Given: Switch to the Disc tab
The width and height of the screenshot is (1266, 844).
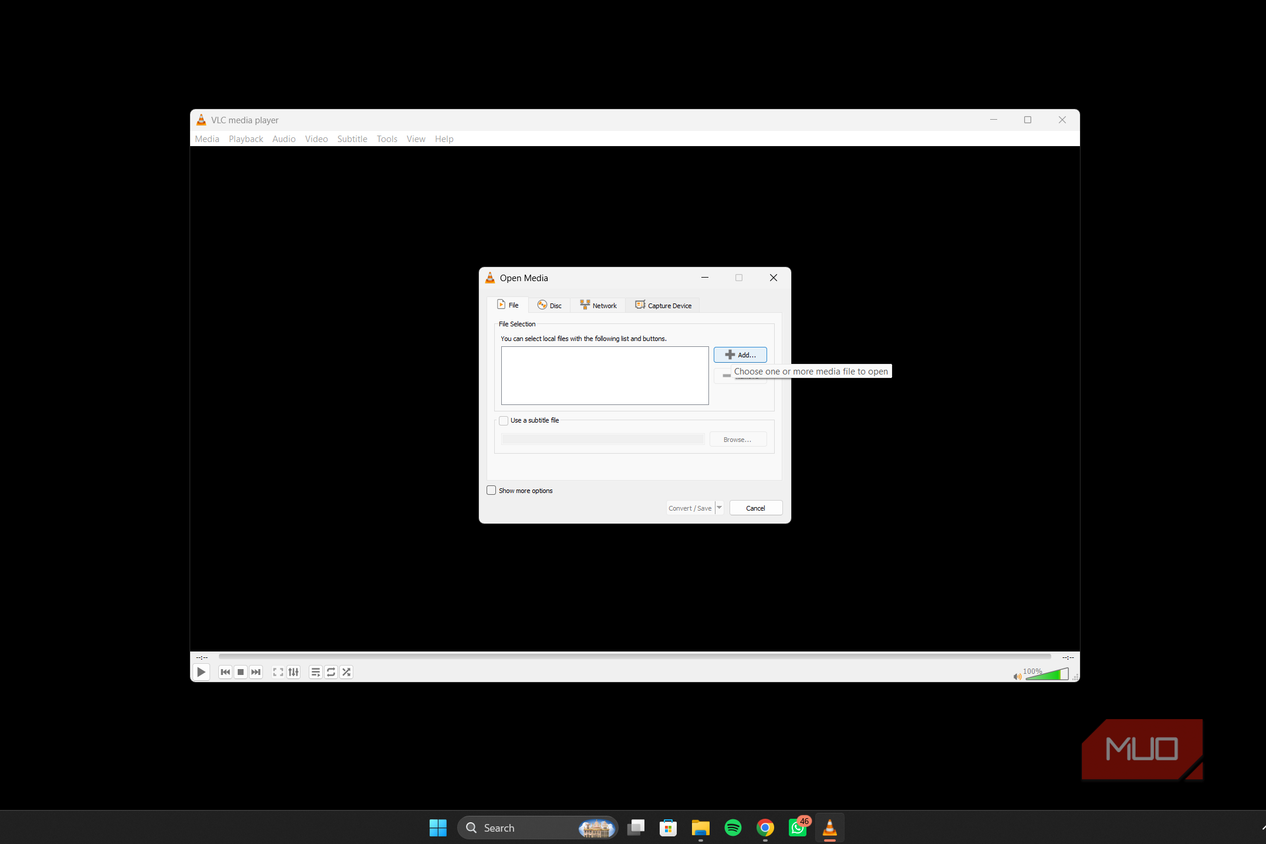Looking at the screenshot, I should (x=549, y=305).
